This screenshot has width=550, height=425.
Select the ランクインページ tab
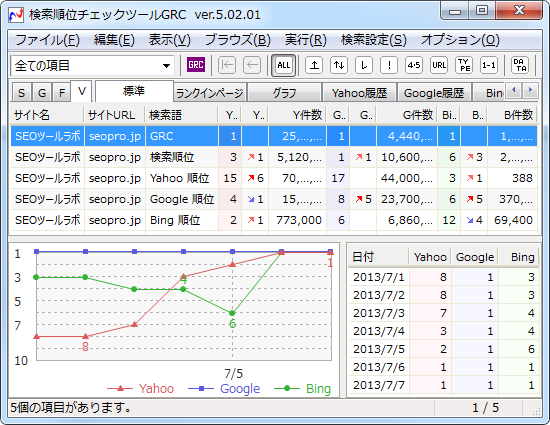pos(210,93)
